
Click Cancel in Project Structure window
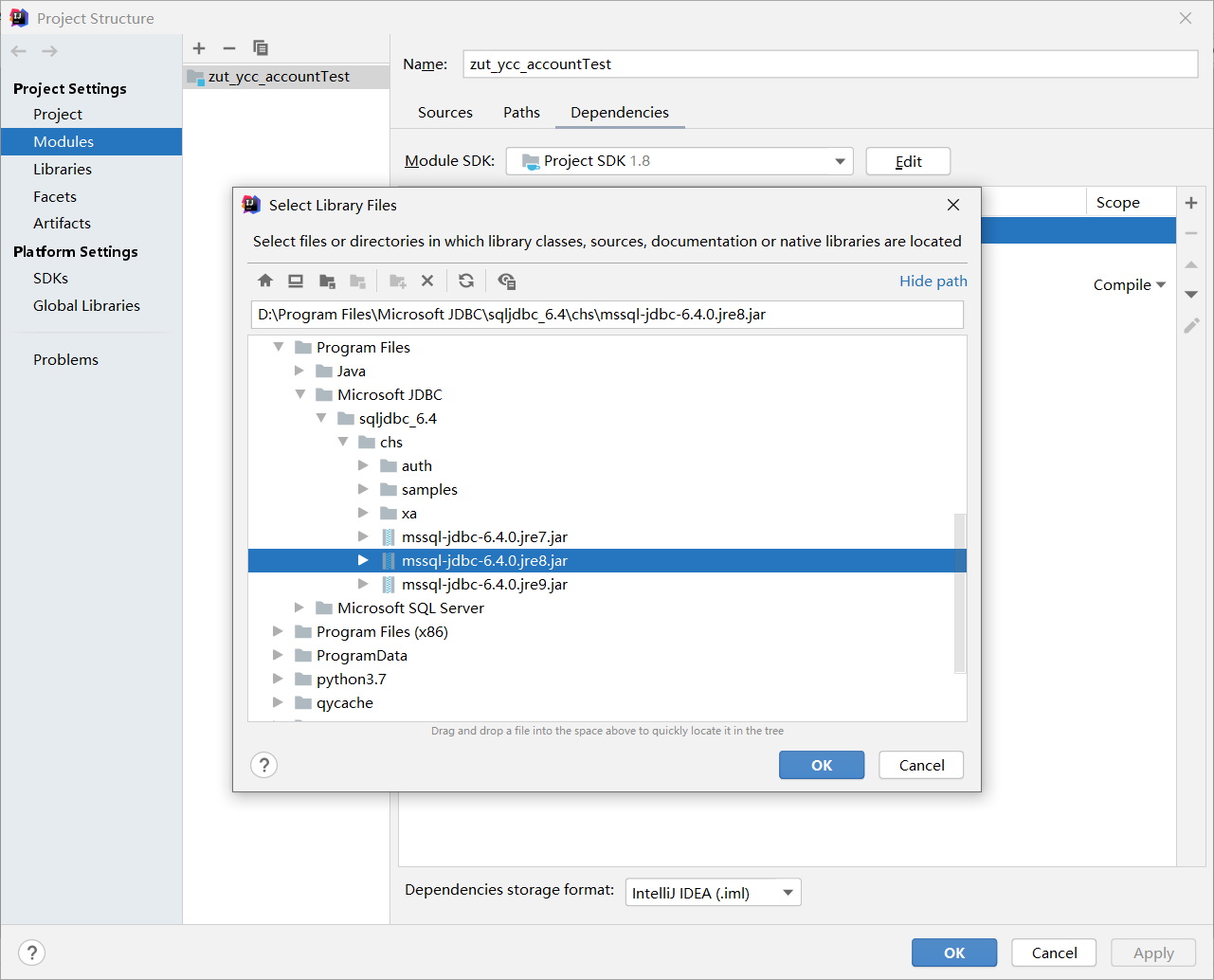(1054, 953)
